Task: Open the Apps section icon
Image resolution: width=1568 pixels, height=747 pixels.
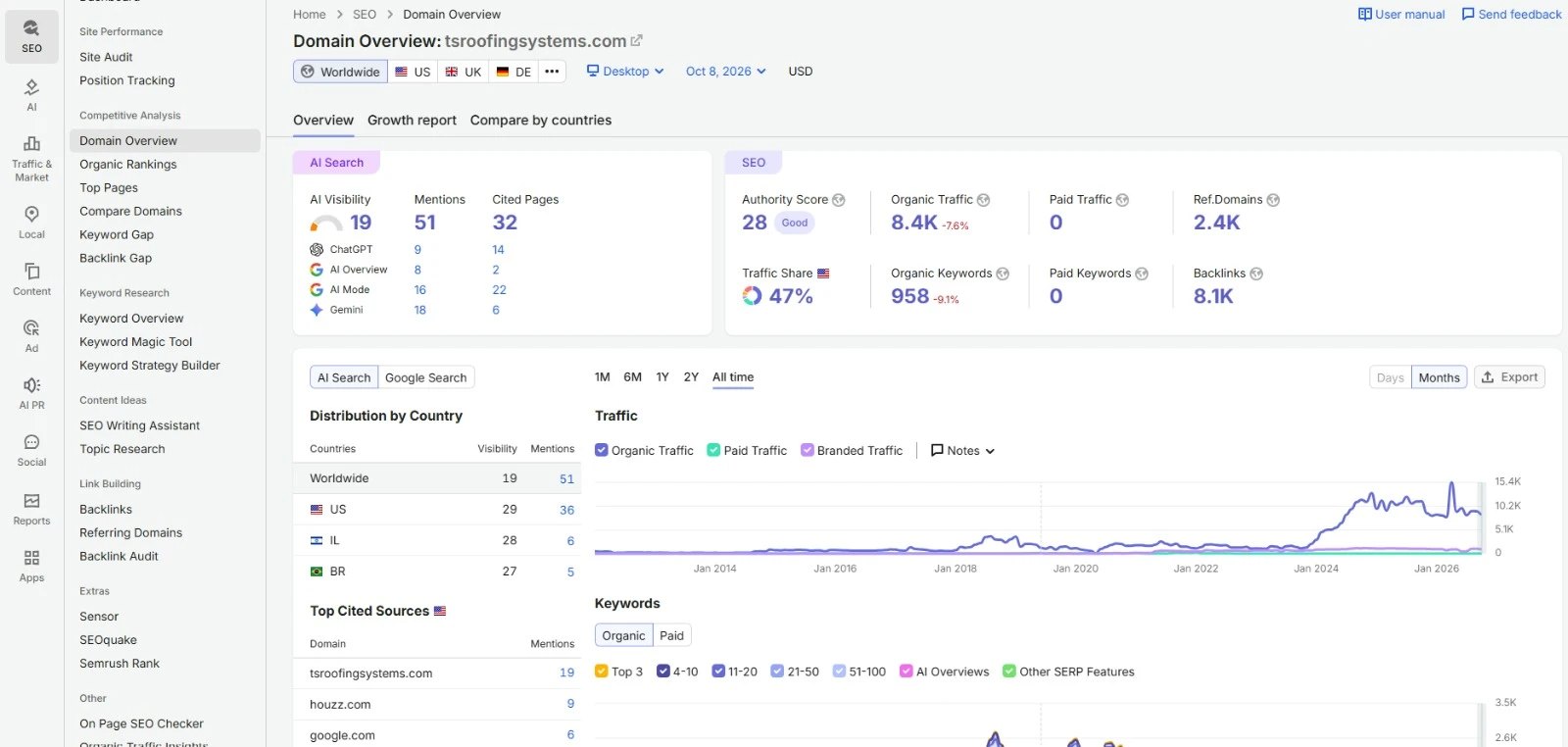Action: (31, 557)
